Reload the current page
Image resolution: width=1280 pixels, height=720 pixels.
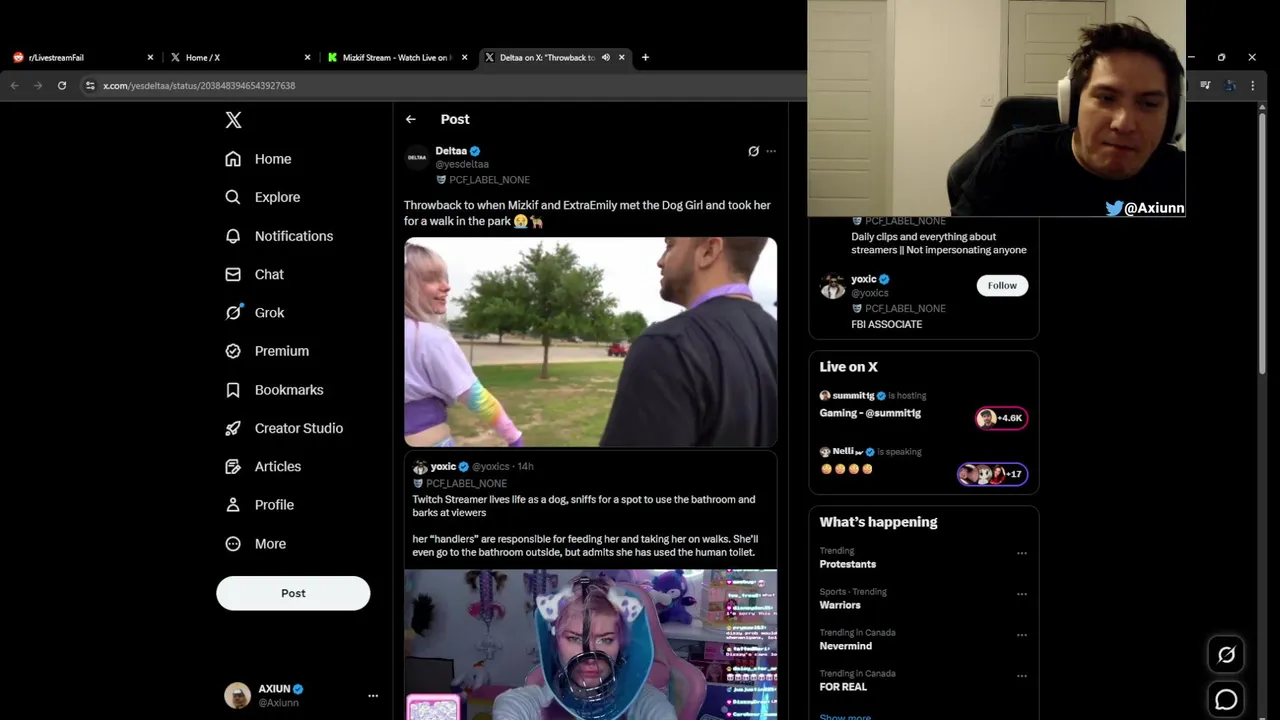[x=62, y=86]
